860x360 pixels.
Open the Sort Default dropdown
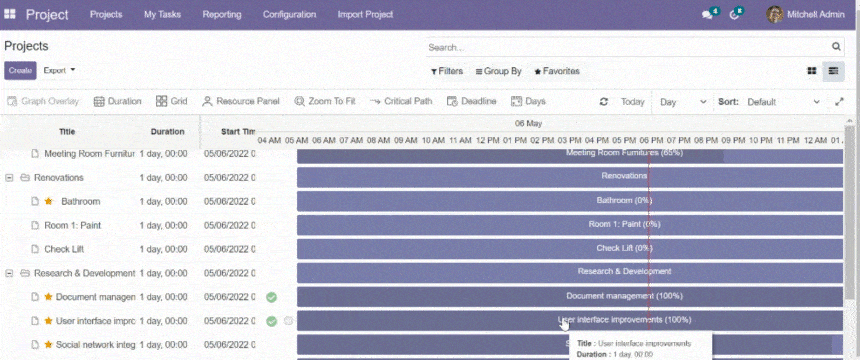tap(784, 102)
